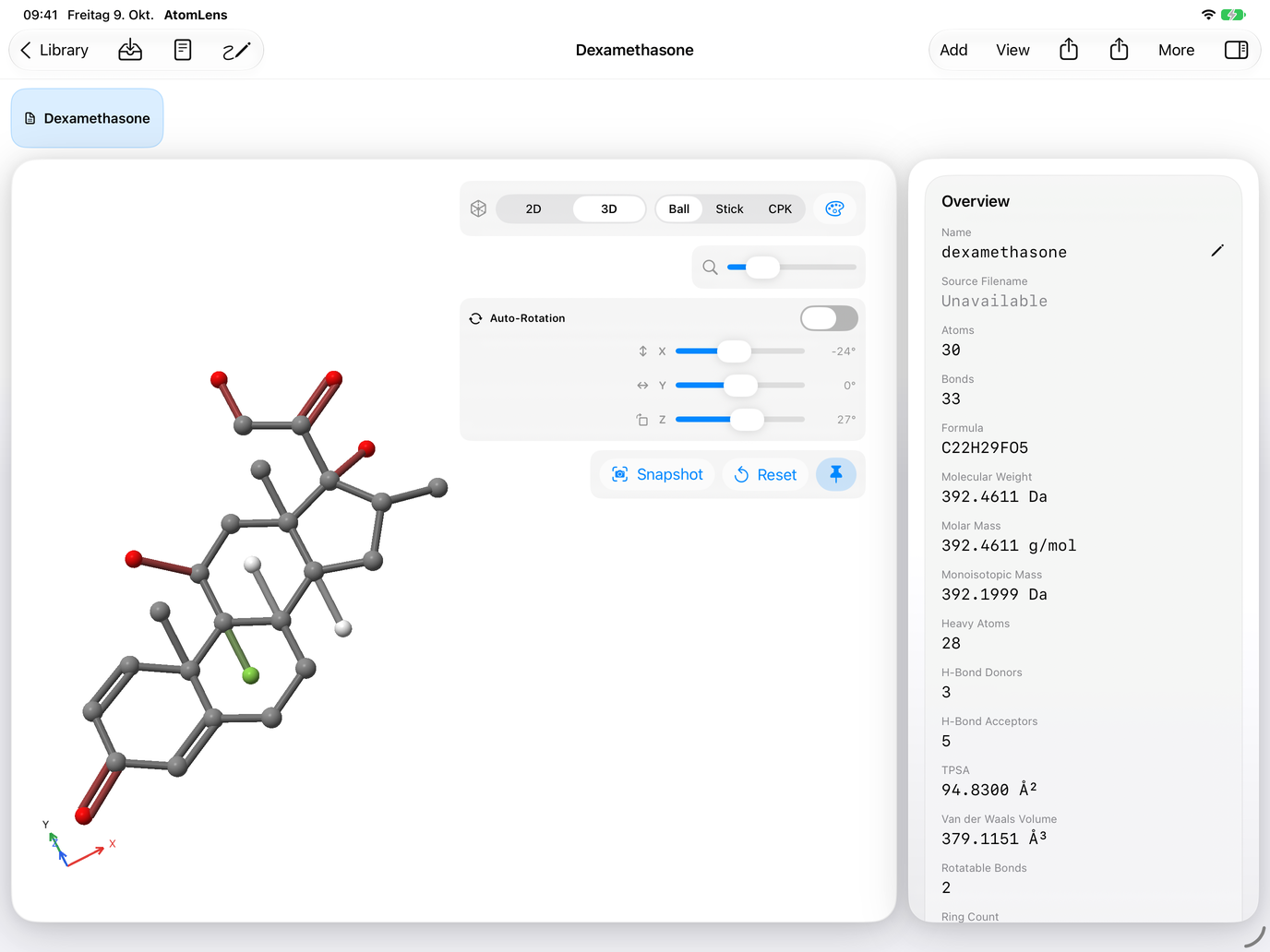Toggle the pin button
1270x952 pixels.
pos(836,474)
